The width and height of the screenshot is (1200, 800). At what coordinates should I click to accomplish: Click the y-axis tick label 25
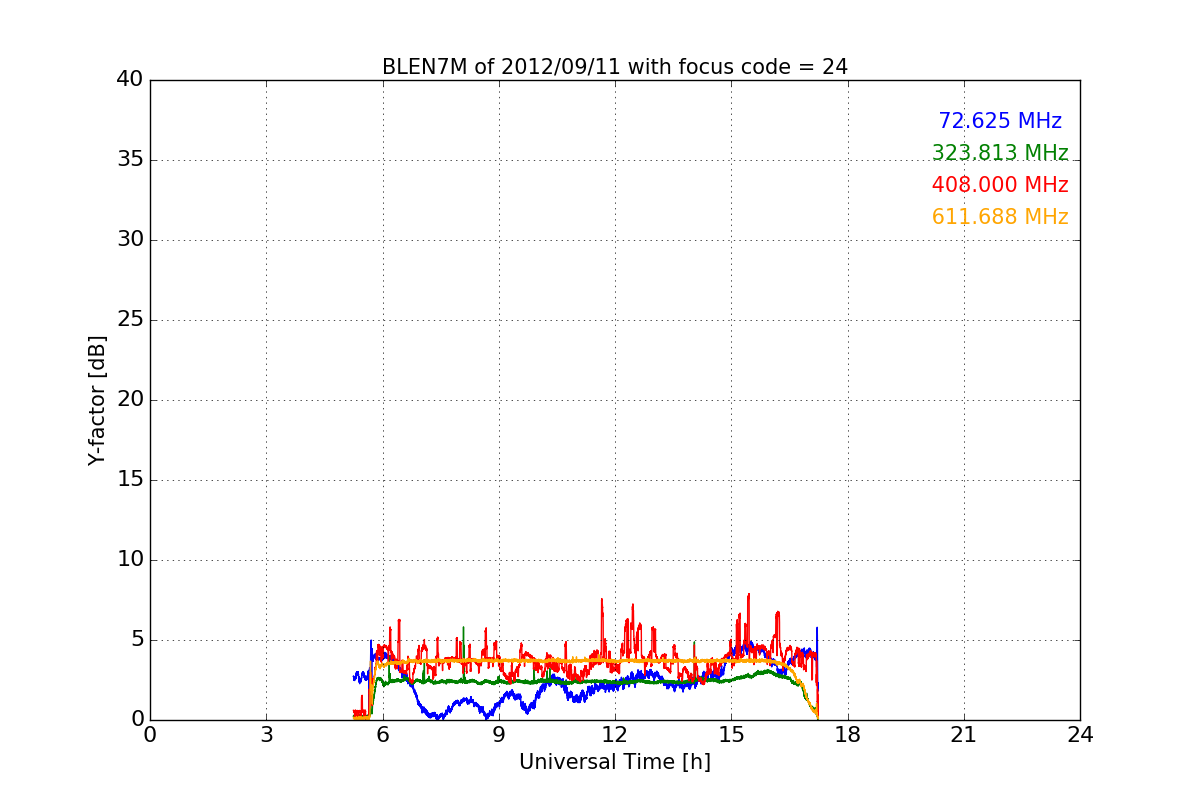pos(130,320)
